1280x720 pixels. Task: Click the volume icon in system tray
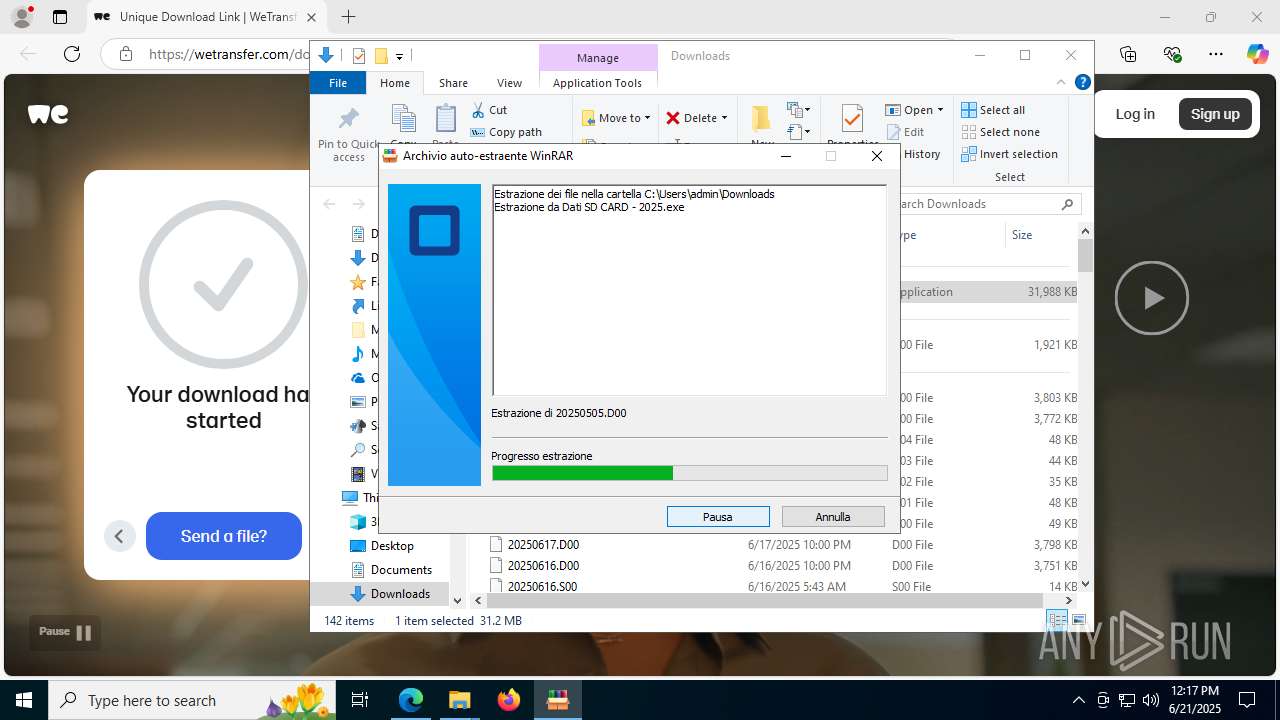click(x=1150, y=700)
